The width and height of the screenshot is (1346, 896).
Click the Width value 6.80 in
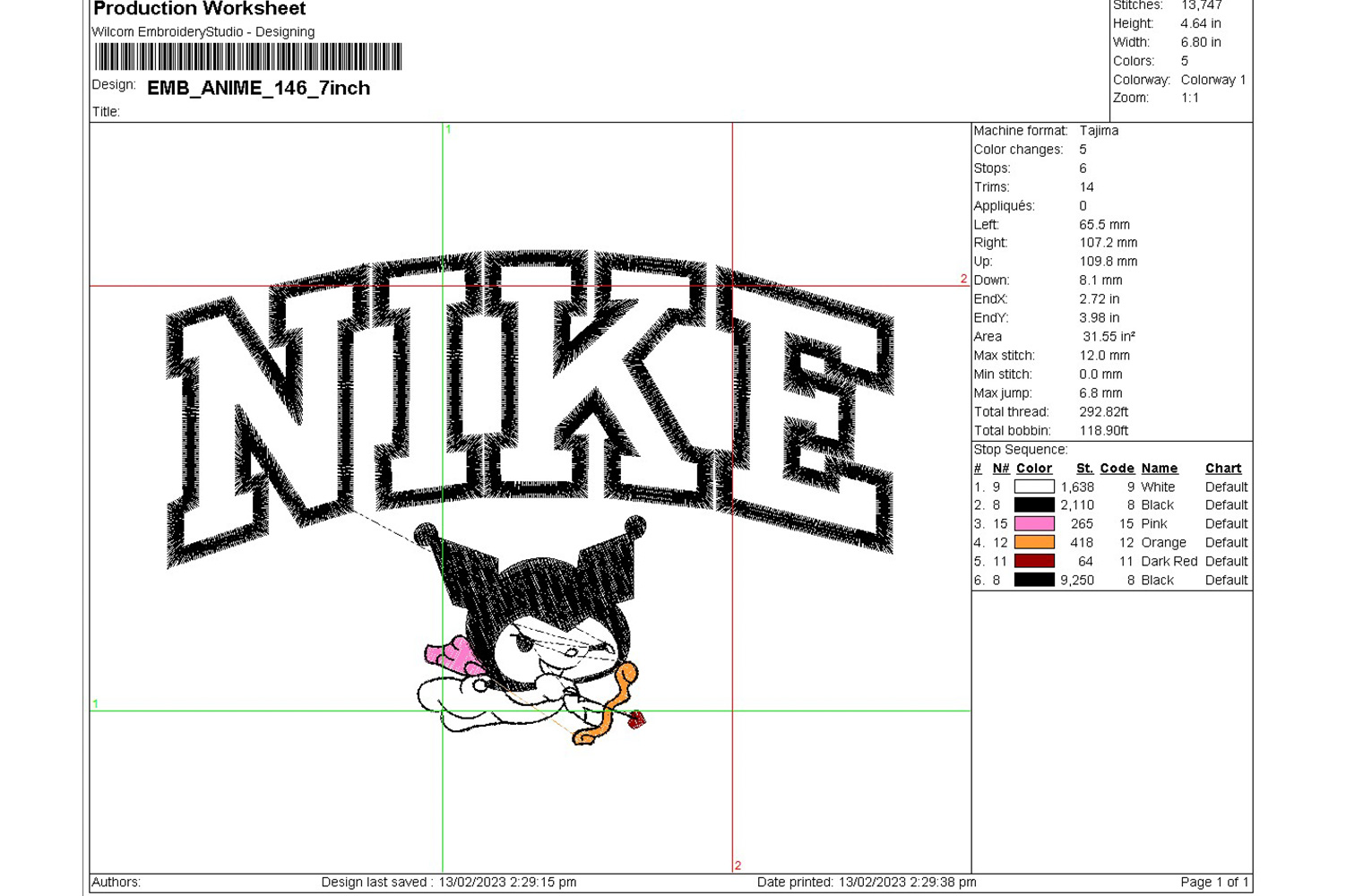[1201, 42]
